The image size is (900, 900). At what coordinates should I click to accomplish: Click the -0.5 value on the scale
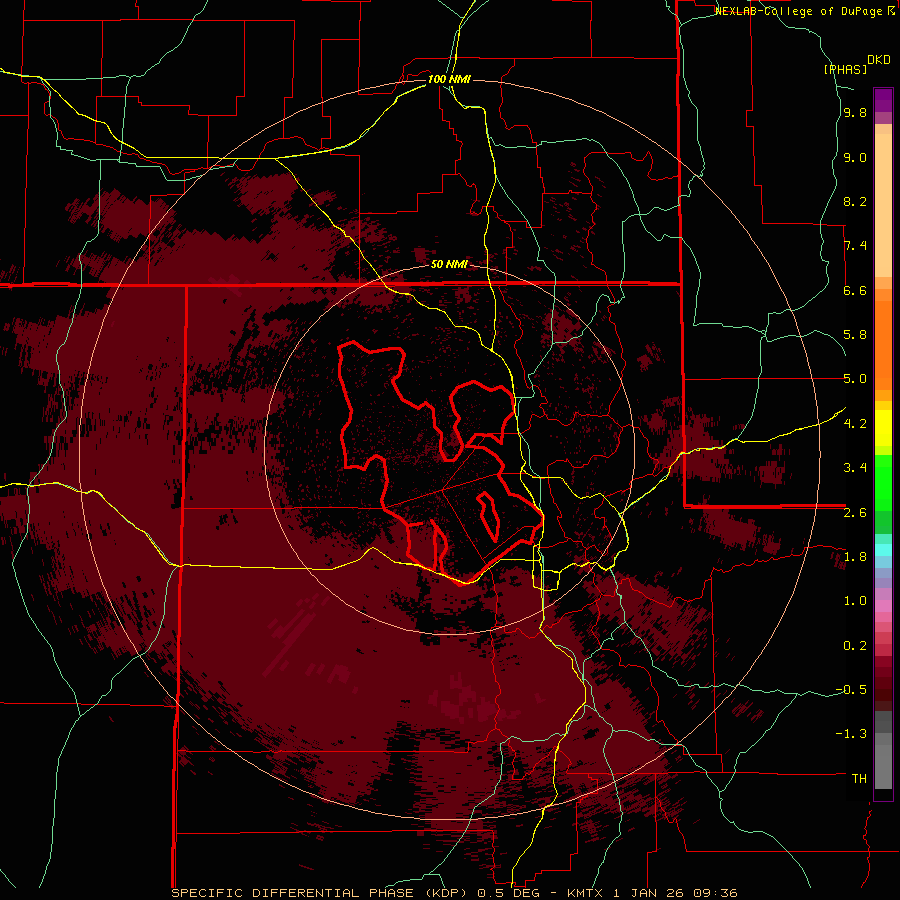[851, 689]
